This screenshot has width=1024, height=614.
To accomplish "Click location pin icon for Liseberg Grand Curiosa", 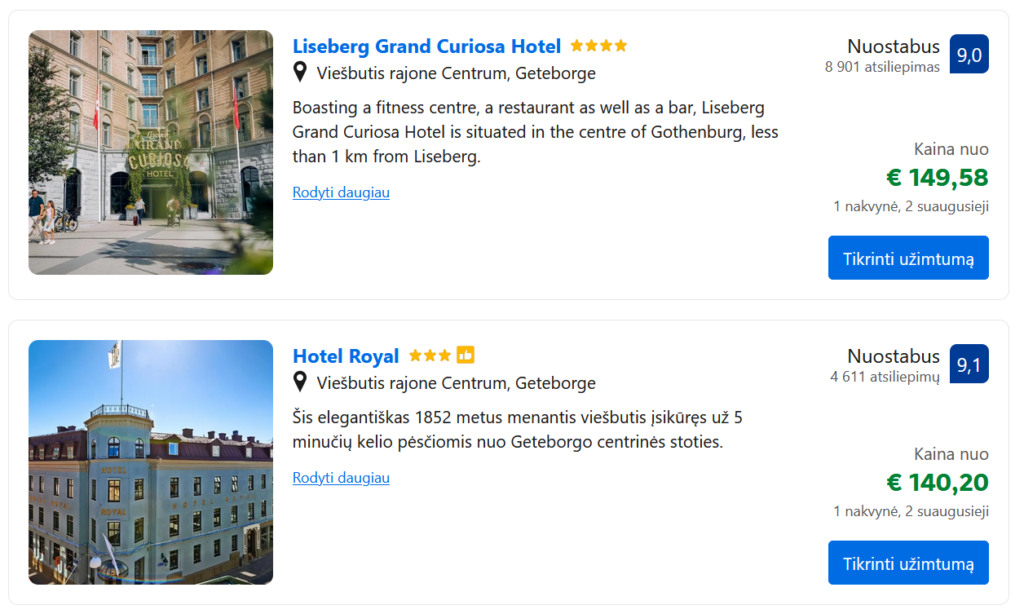I will [300, 73].
